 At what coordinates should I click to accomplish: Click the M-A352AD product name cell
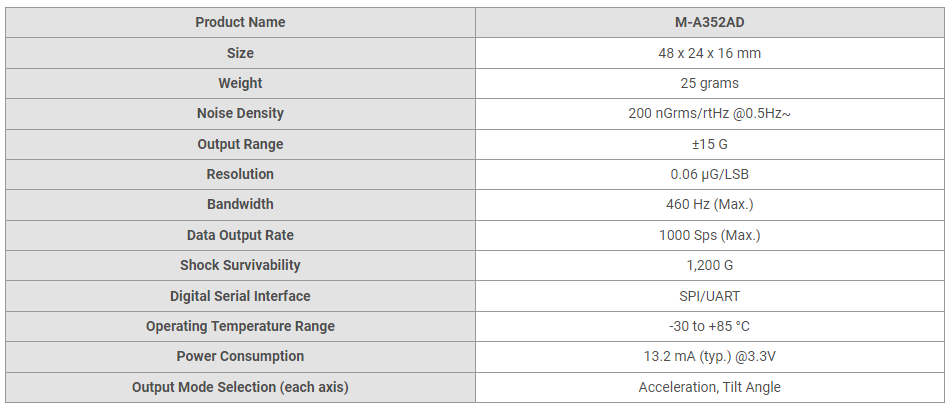[709, 22]
